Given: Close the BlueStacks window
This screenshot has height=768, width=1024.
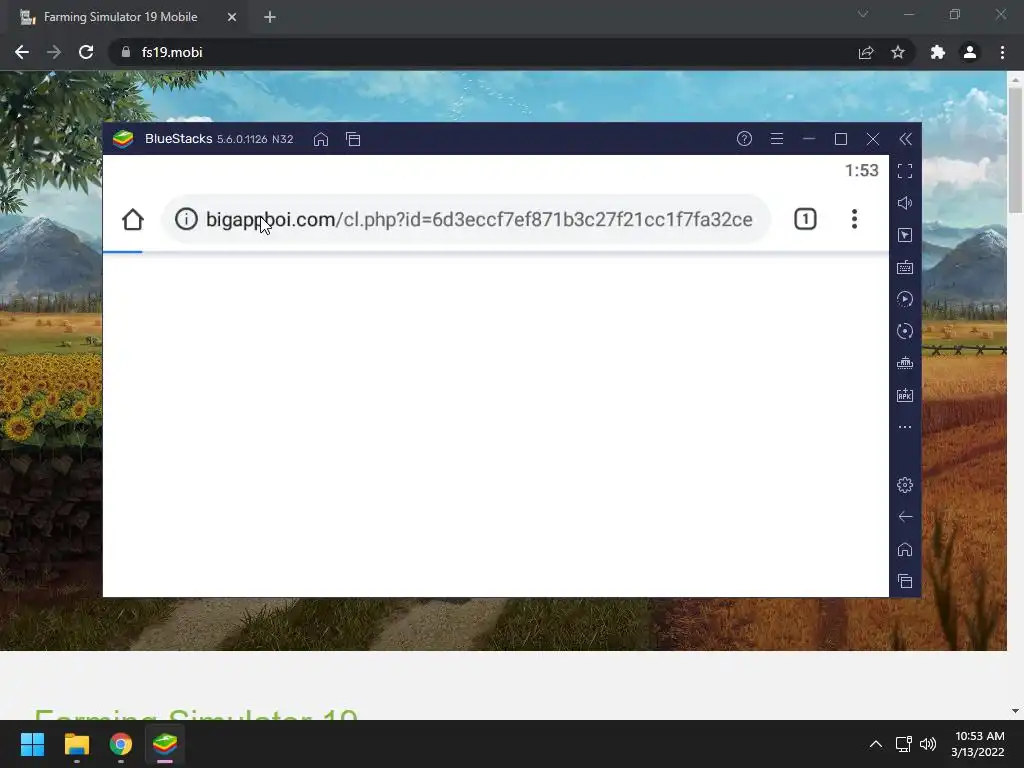Looking at the screenshot, I should [x=872, y=139].
